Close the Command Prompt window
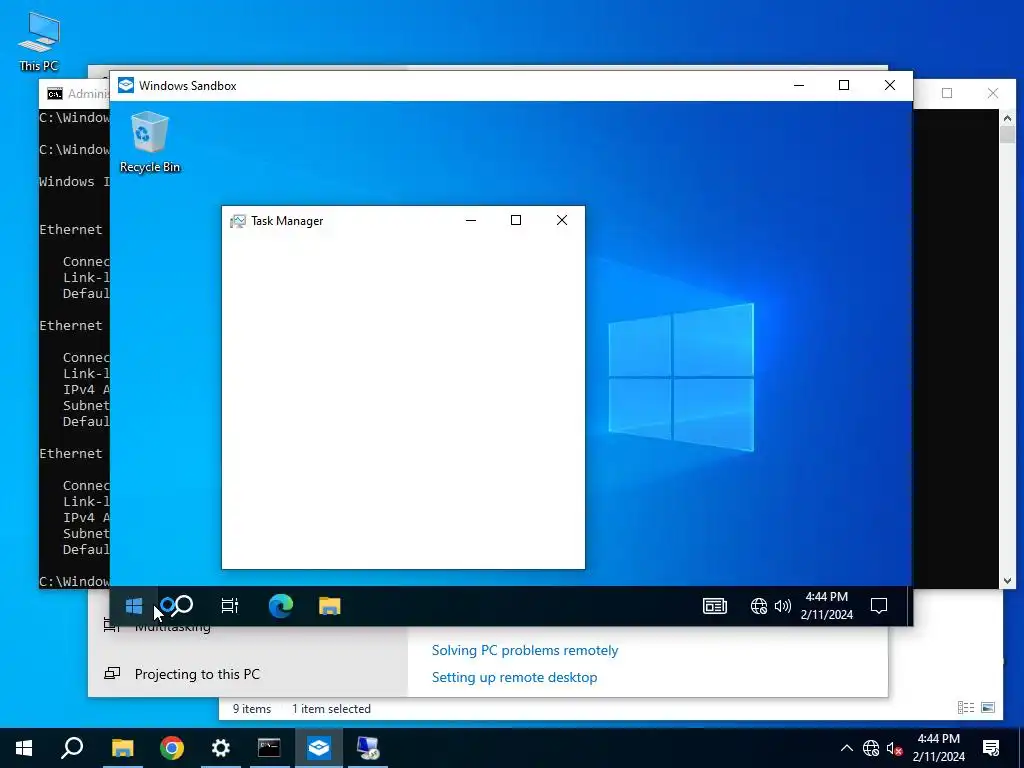This screenshot has width=1024, height=768. pyautogui.click(x=993, y=93)
